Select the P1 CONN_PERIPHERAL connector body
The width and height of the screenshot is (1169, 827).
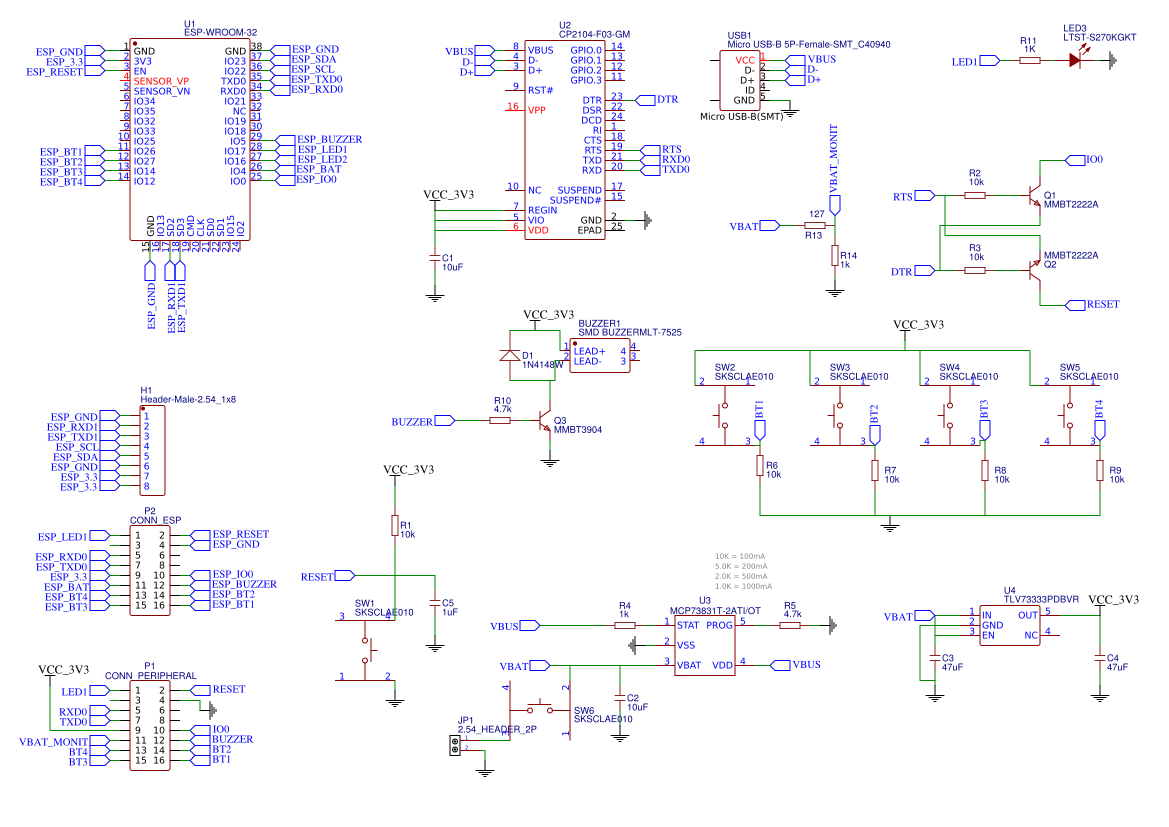coord(150,726)
